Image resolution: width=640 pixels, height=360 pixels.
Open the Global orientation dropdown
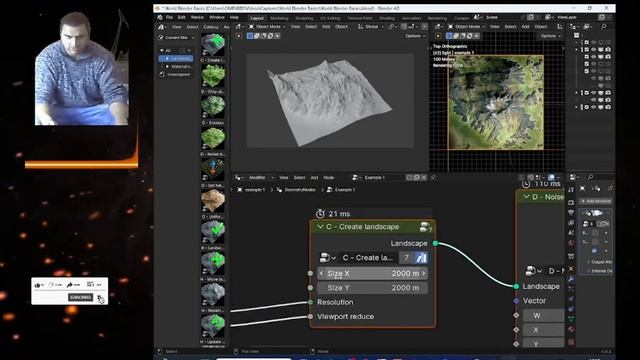(371, 27)
